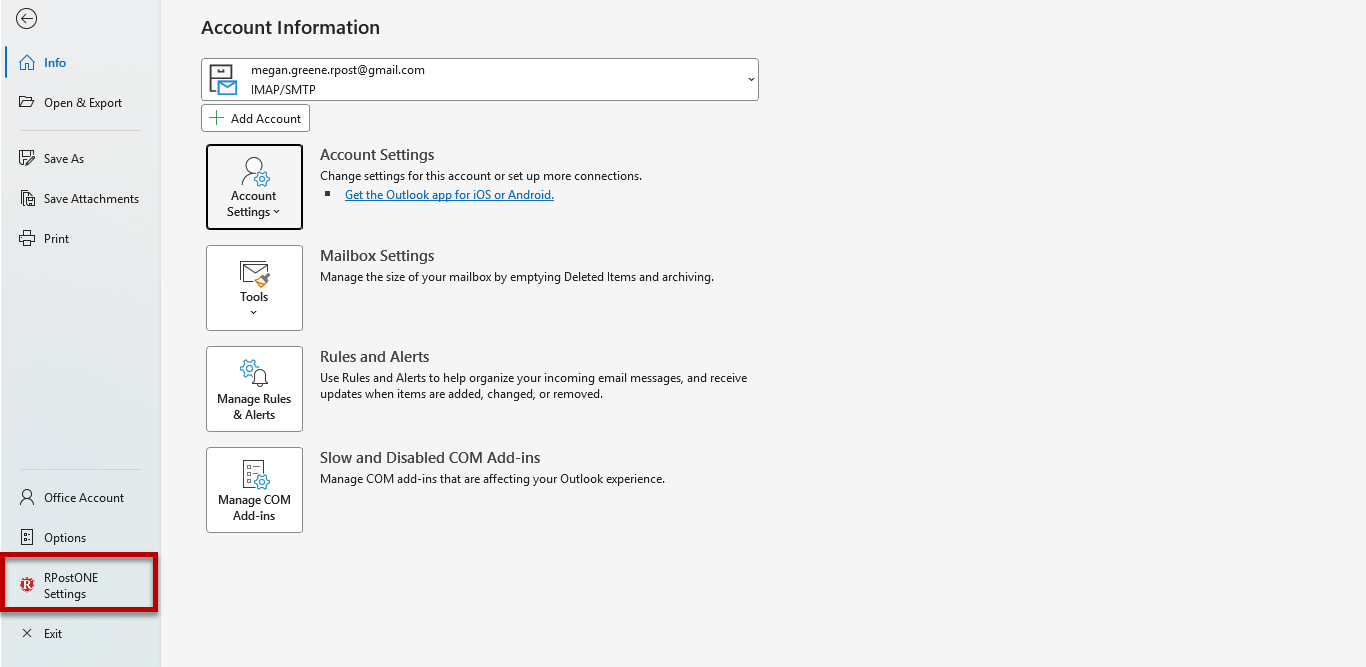Select Save As in the sidebar menu
The width and height of the screenshot is (1366, 667).
click(64, 159)
